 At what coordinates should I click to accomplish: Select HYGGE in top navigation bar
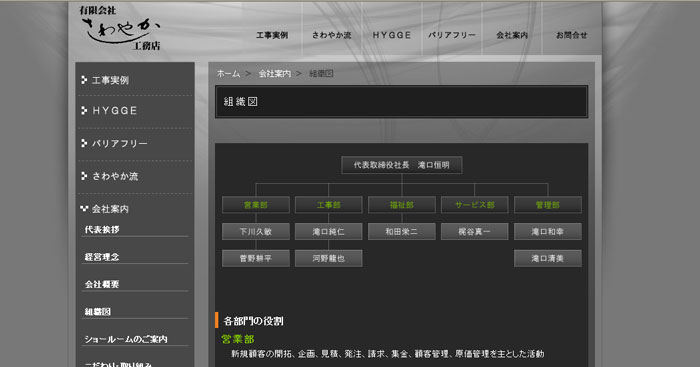[x=392, y=35]
